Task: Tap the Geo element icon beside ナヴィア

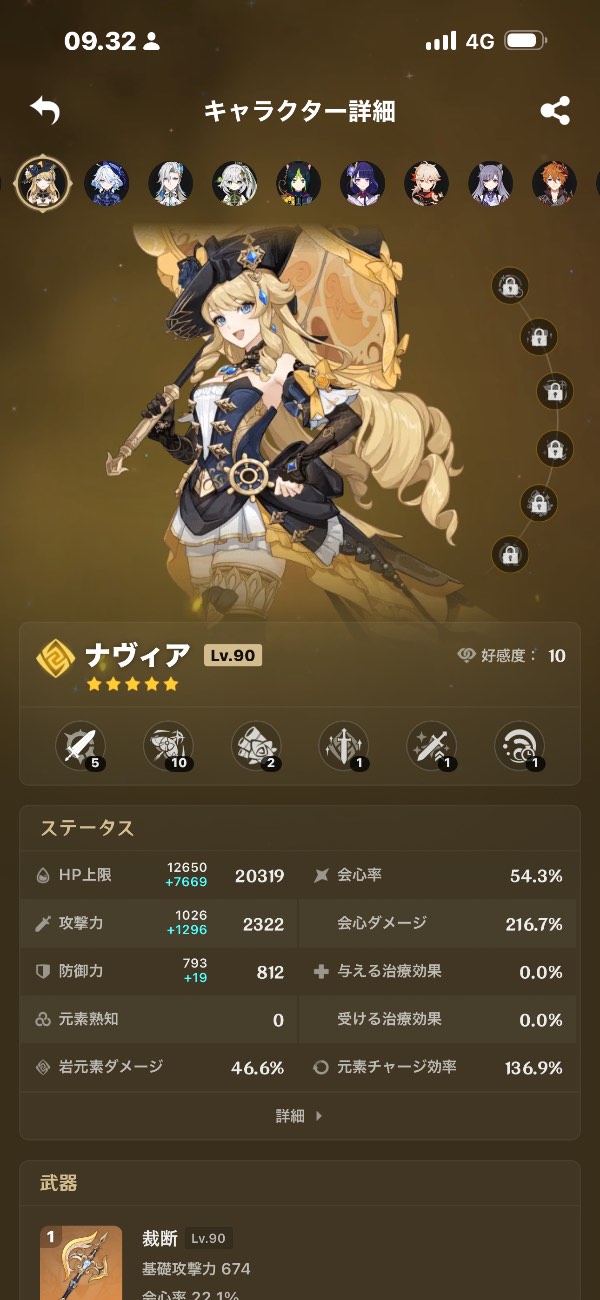Action: [55, 658]
